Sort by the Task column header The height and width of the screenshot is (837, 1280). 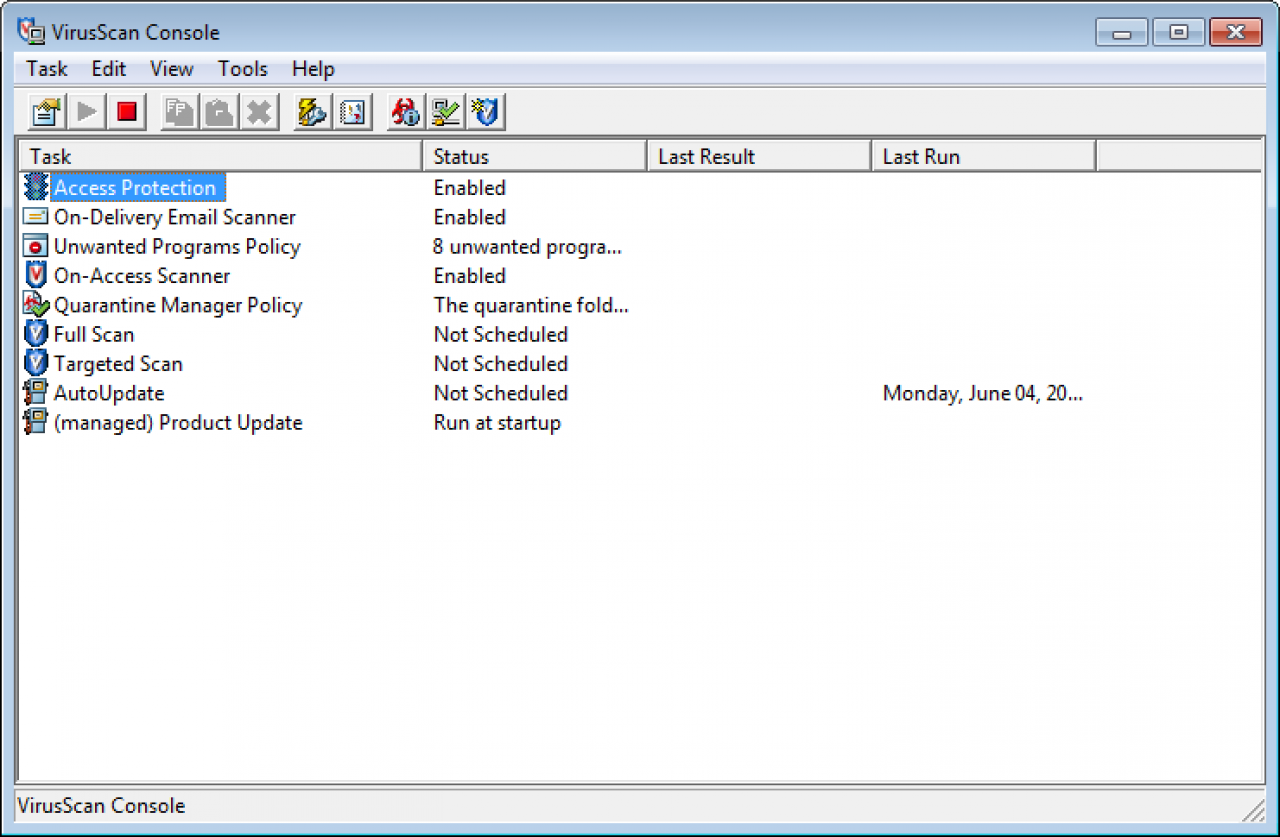pos(220,156)
